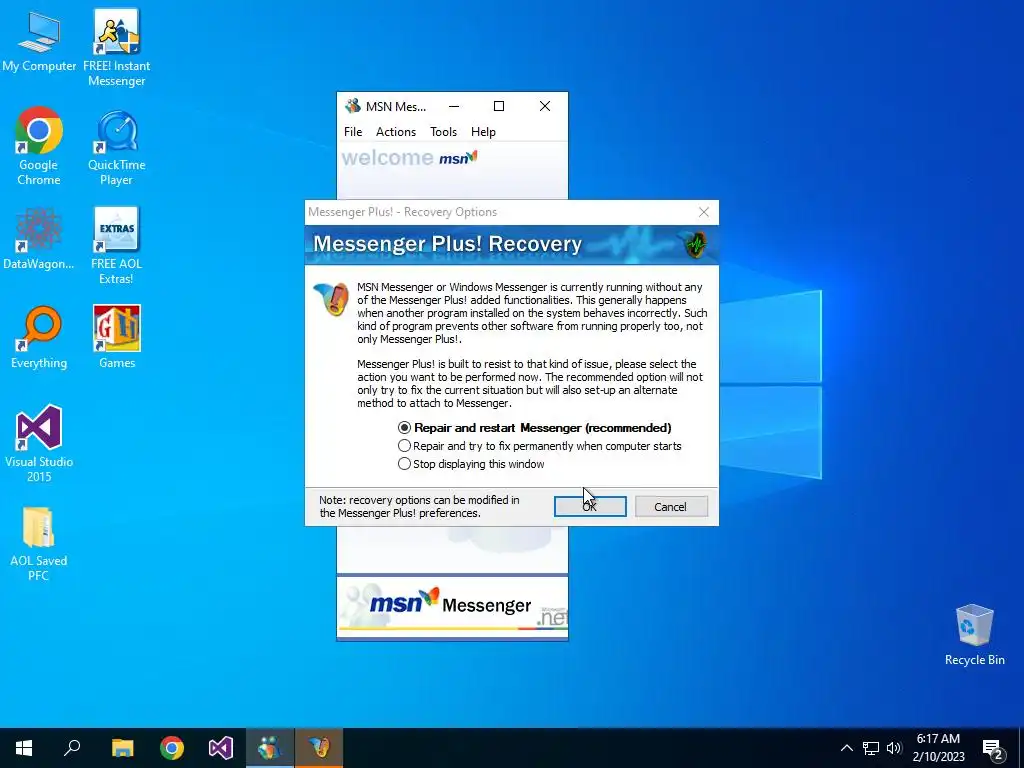Click the Messenger Plus! heartbeat logo icon
This screenshot has width=1024, height=768.
(x=696, y=245)
